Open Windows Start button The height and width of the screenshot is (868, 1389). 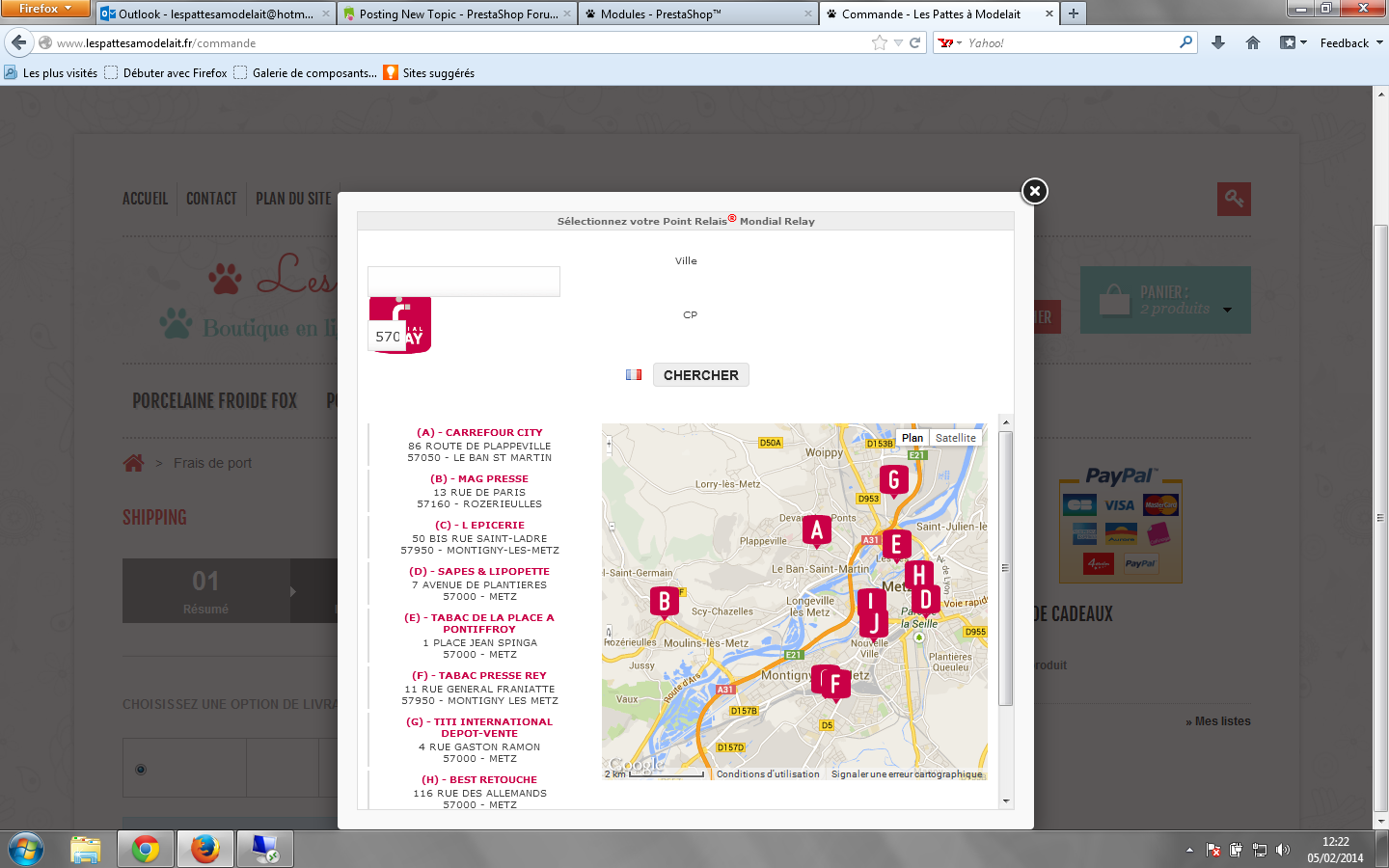click(26, 849)
